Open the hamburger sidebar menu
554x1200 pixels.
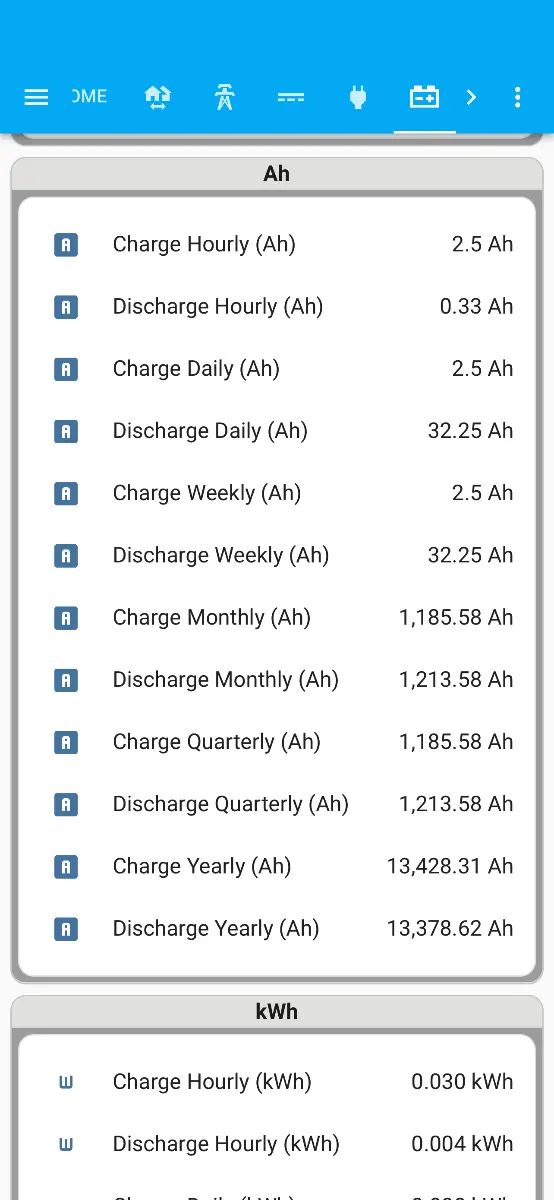pos(36,97)
